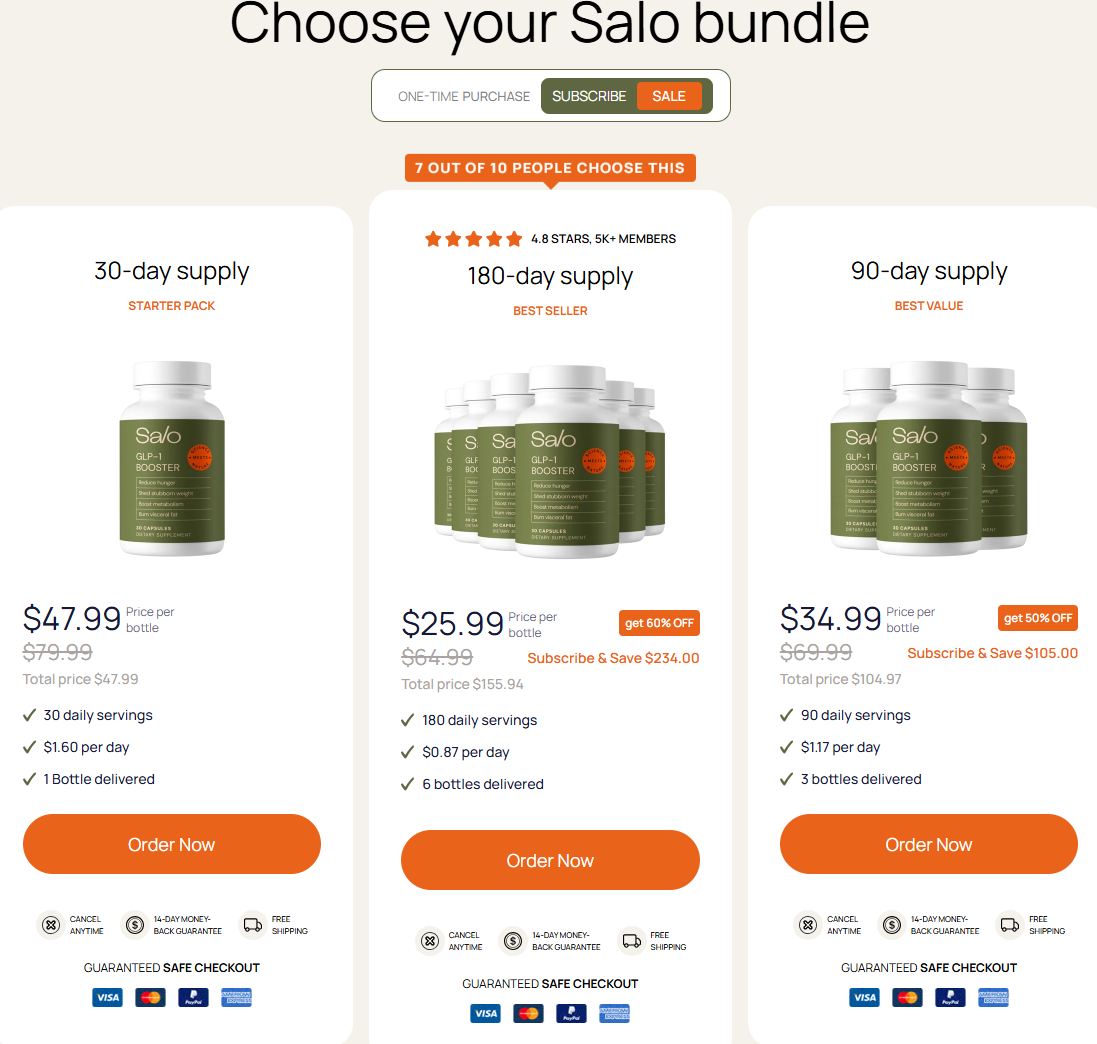Click Visa icon in 30-day supply card
The height and width of the screenshot is (1044, 1097).
pyautogui.click(x=107, y=997)
